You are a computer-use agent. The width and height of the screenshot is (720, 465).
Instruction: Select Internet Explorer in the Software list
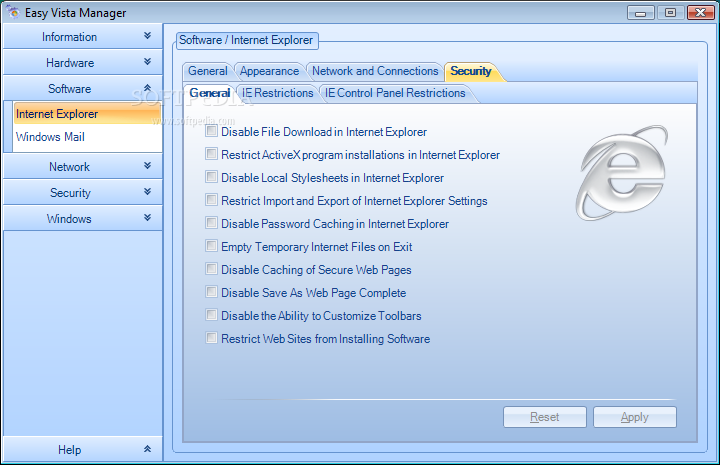pyautogui.click(x=87, y=114)
